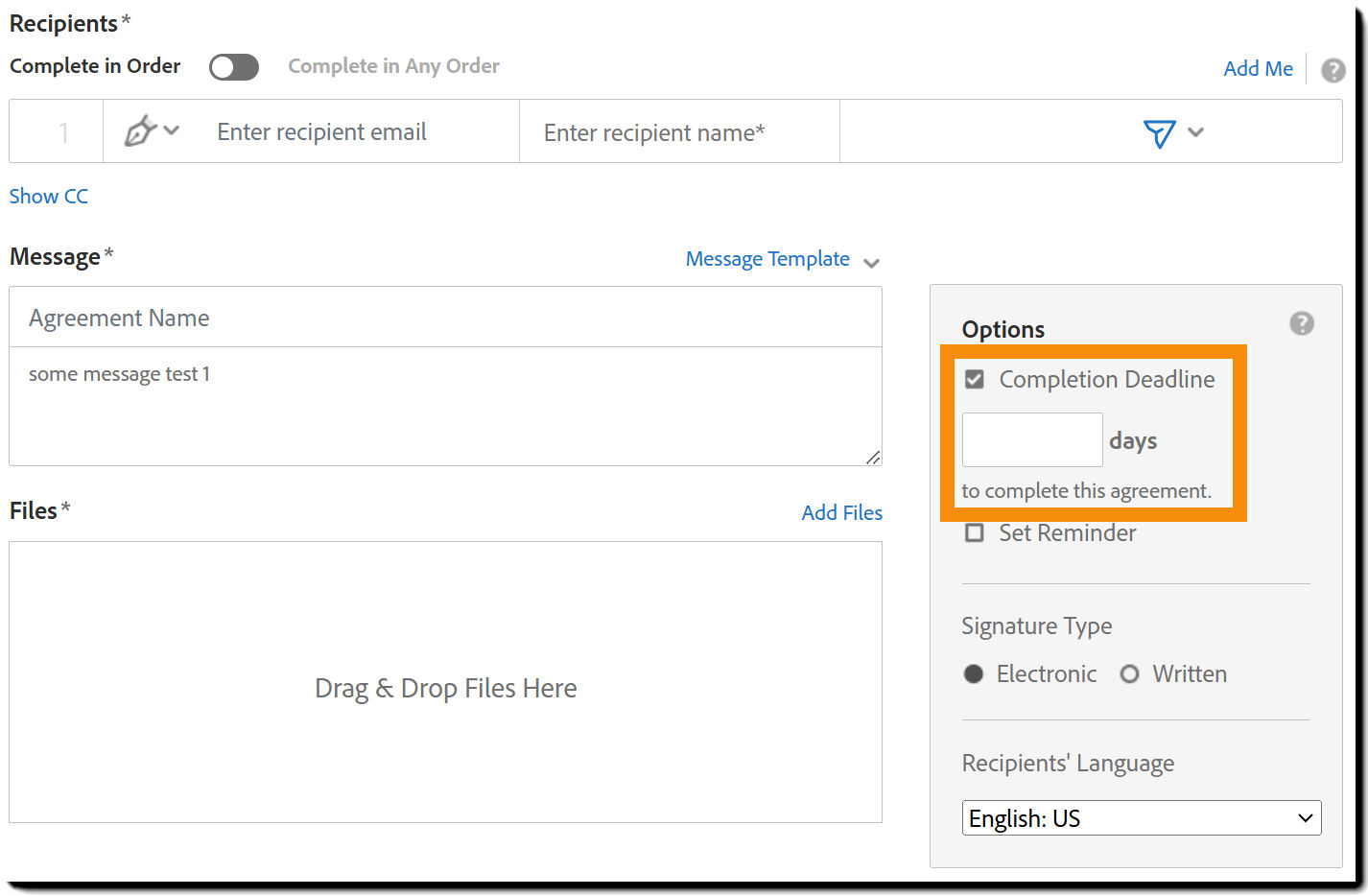The image size is (1368, 896).
Task: Click the days input under Completion Deadline
Action: point(1031,439)
